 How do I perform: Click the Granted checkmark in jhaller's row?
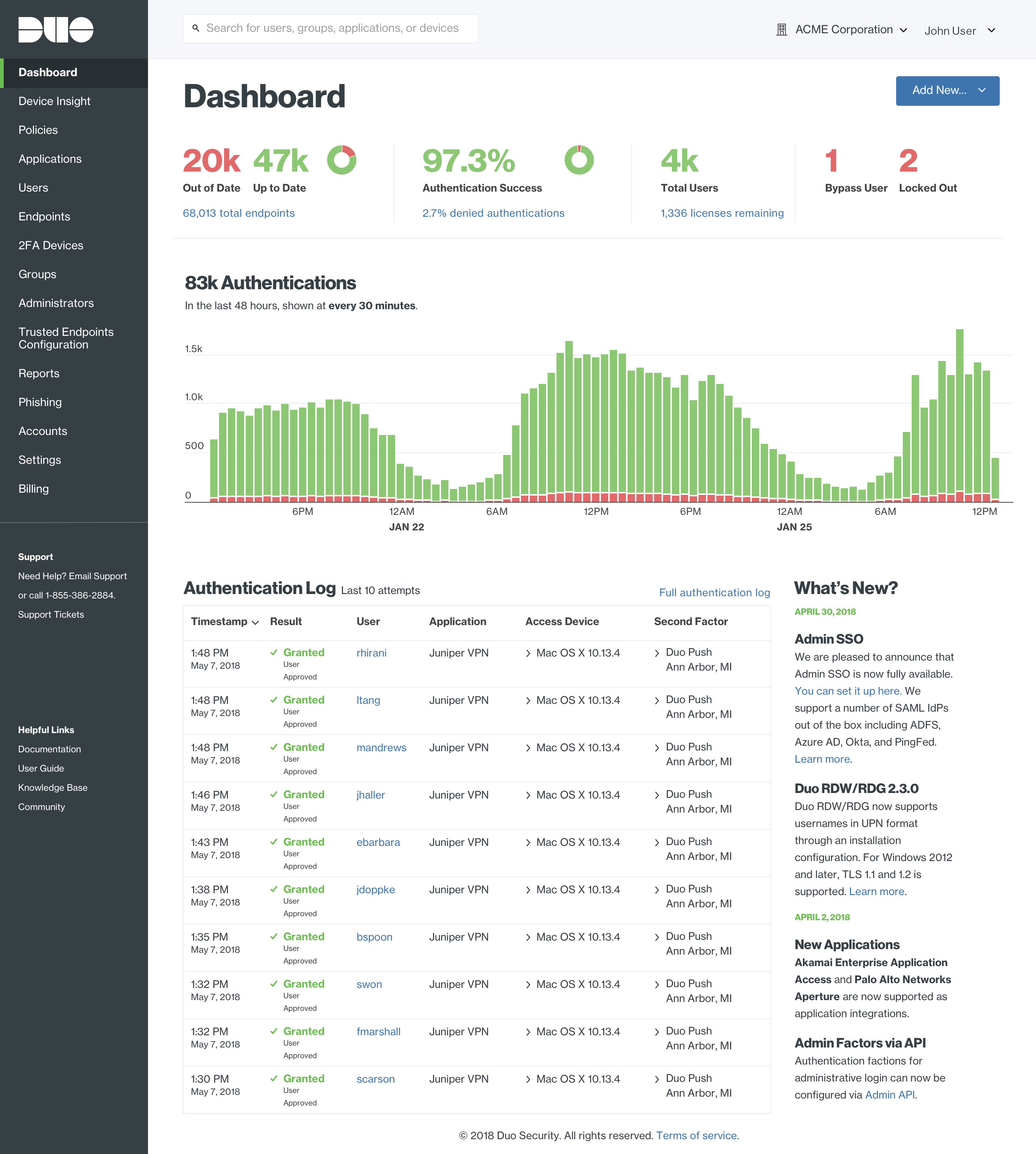pyautogui.click(x=274, y=794)
